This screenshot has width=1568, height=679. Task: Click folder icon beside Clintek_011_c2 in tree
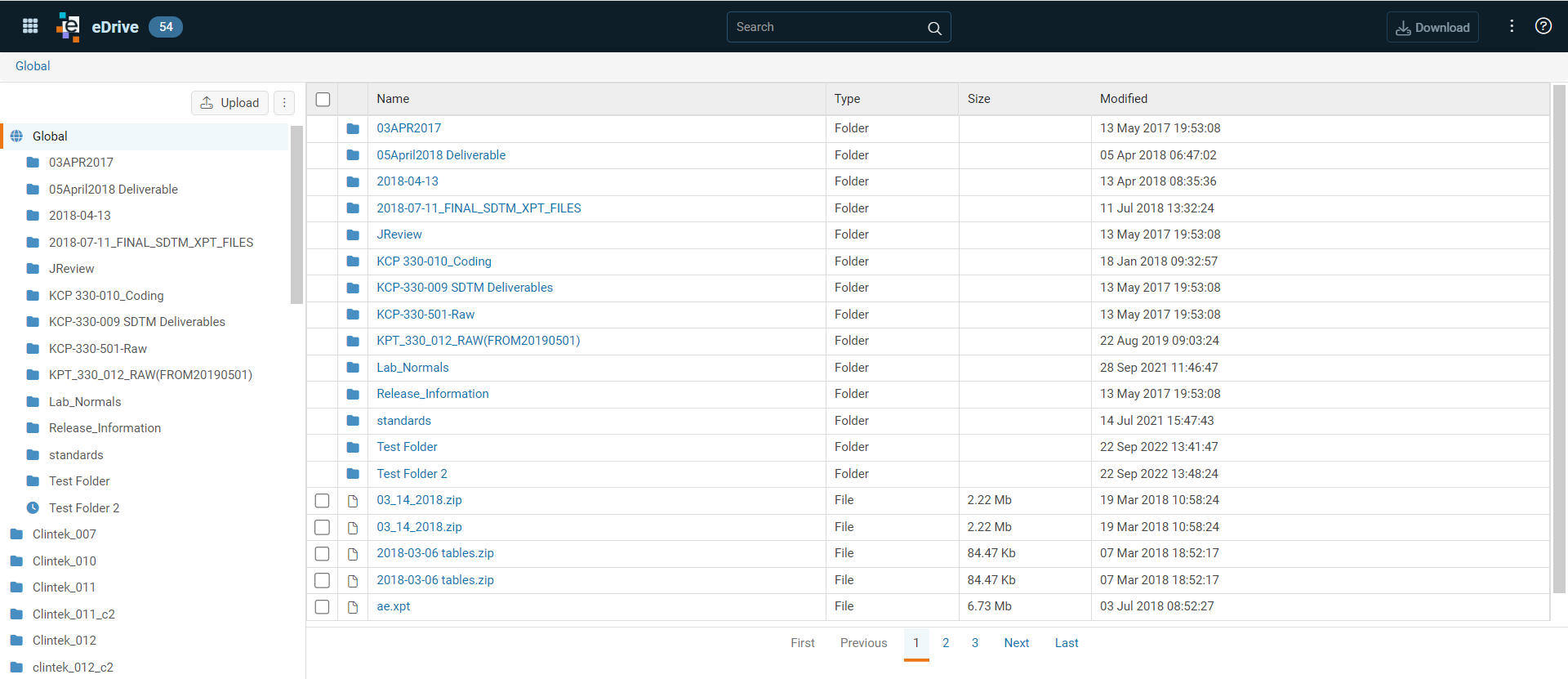coord(16,614)
